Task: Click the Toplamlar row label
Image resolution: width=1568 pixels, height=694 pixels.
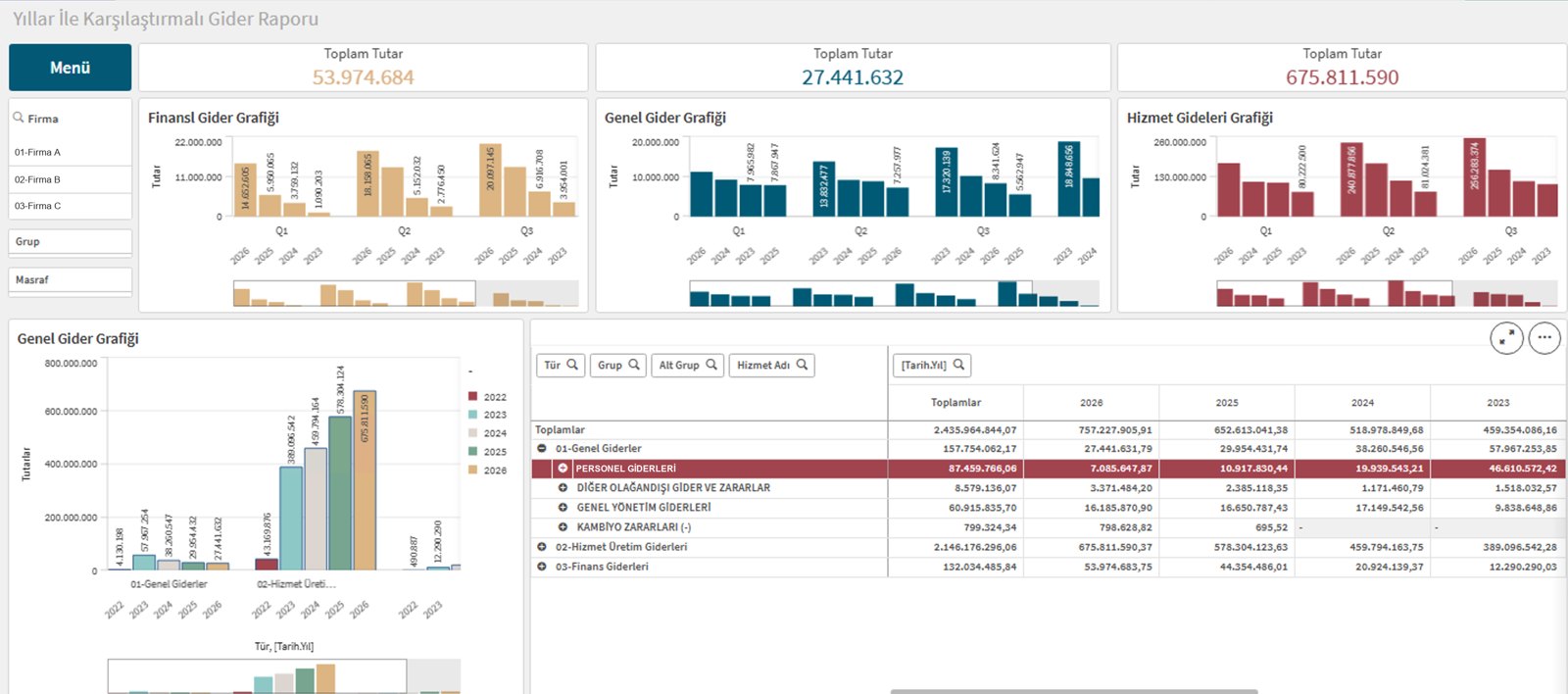Action: point(560,429)
